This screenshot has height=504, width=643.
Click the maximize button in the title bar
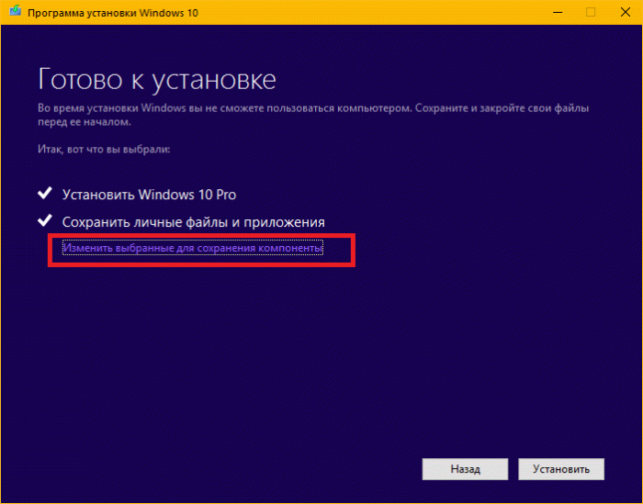coord(591,12)
